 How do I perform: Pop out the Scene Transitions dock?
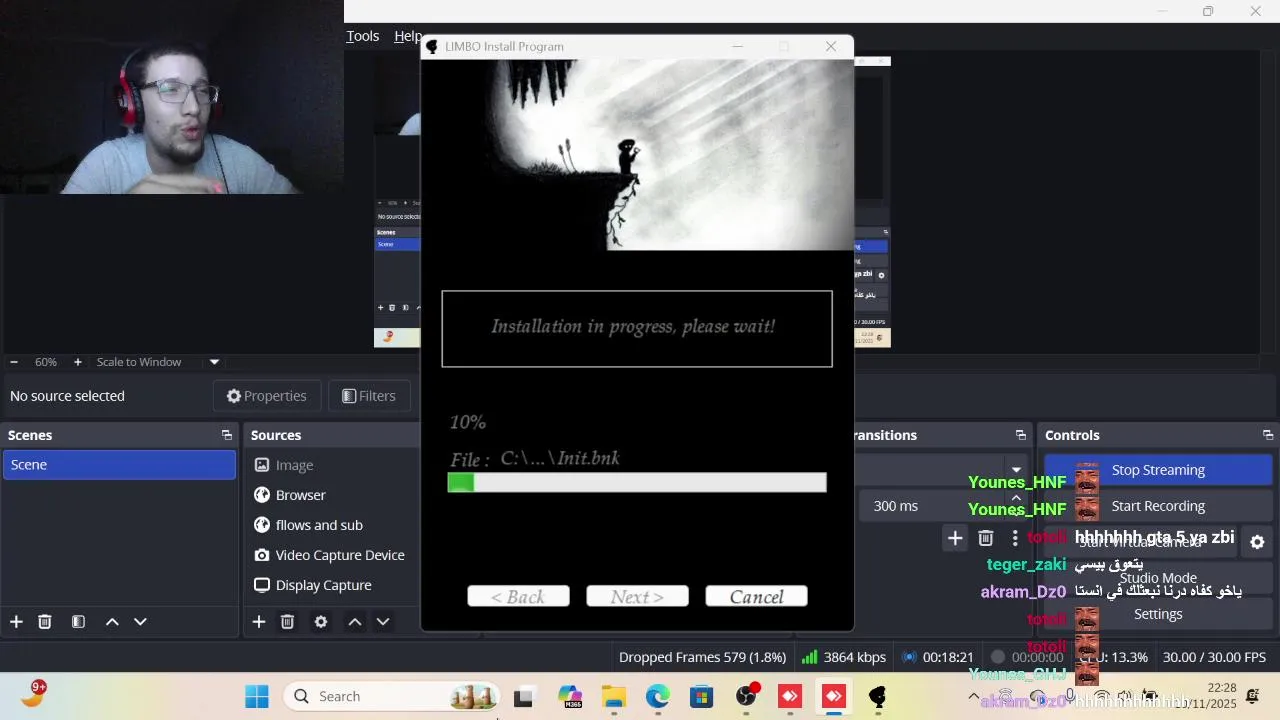pos(1021,435)
